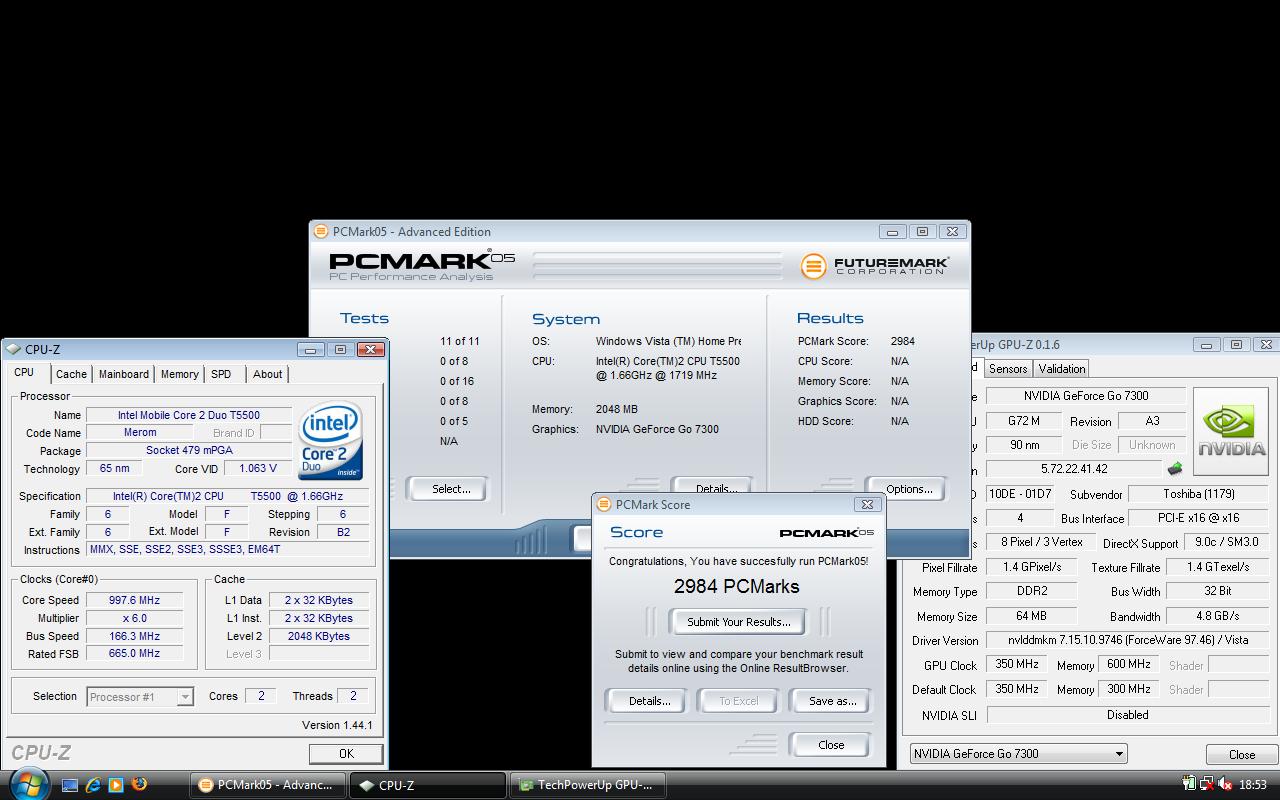
Task: Click CPU-Z title bar icon
Action: click(x=13, y=349)
